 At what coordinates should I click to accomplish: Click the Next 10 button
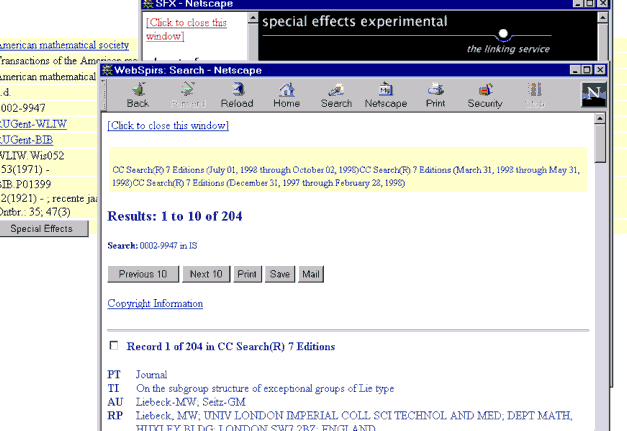206,274
